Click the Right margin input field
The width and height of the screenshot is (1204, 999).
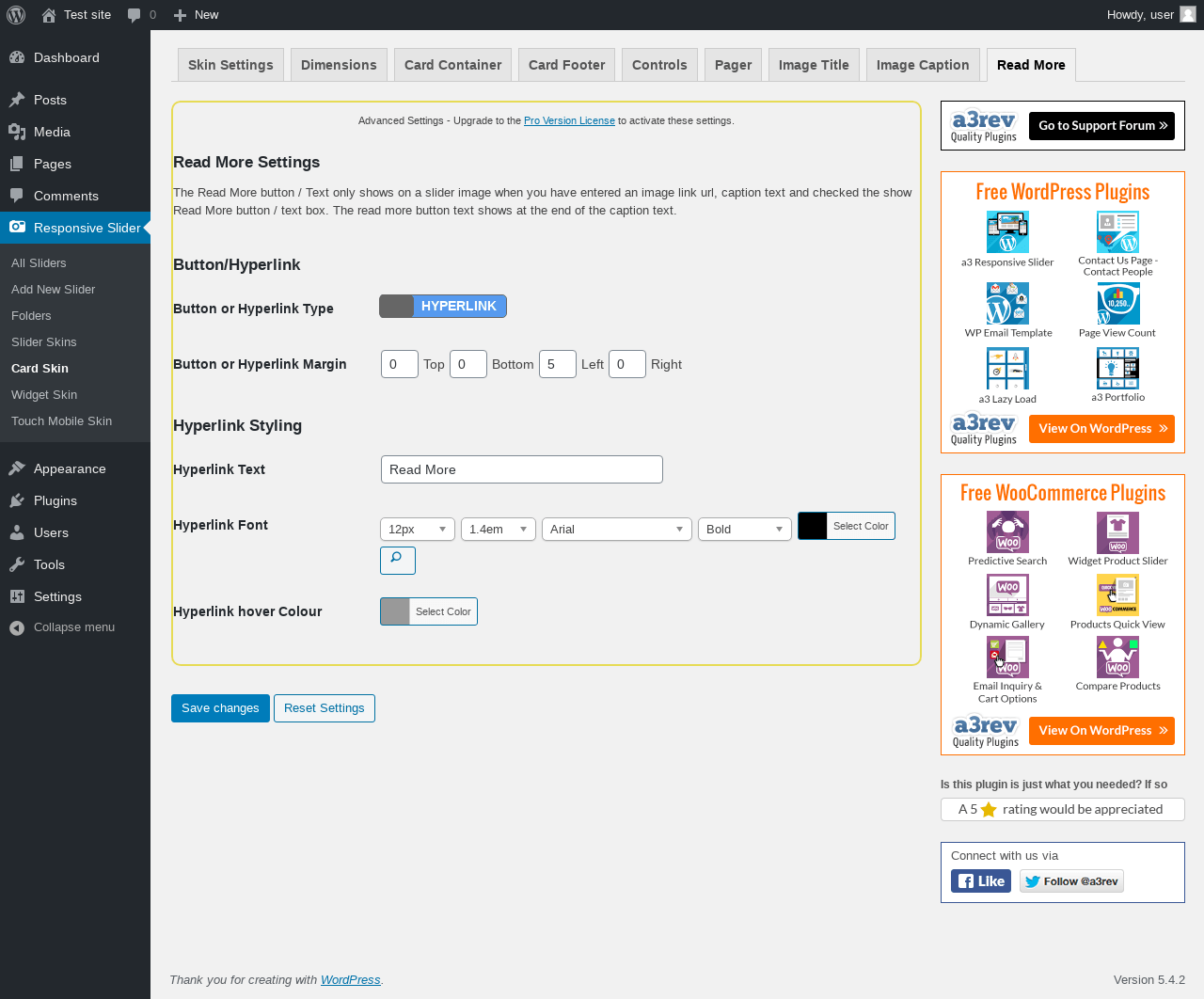[x=627, y=364]
